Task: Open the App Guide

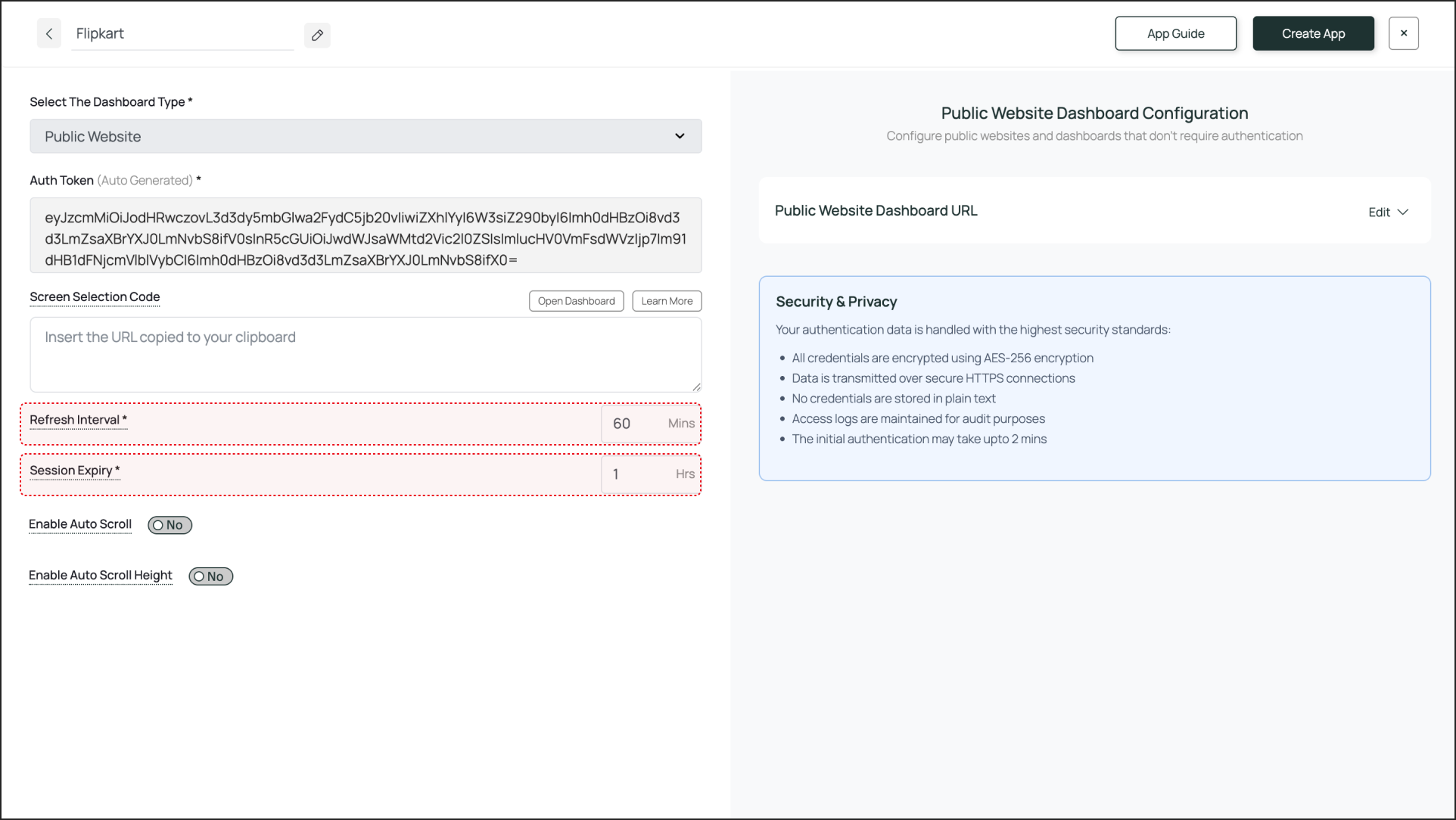Action: [1175, 33]
